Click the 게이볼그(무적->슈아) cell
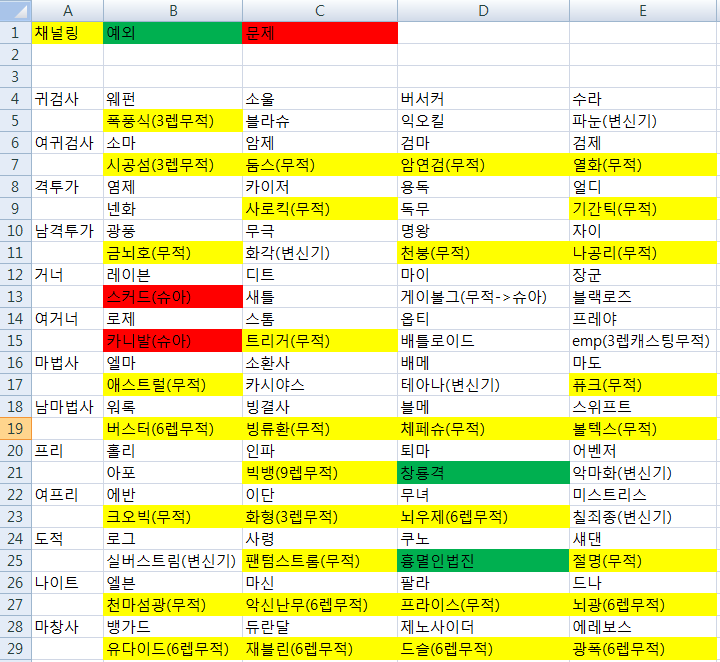Image resolution: width=720 pixels, height=662 pixels. (x=483, y=296)
